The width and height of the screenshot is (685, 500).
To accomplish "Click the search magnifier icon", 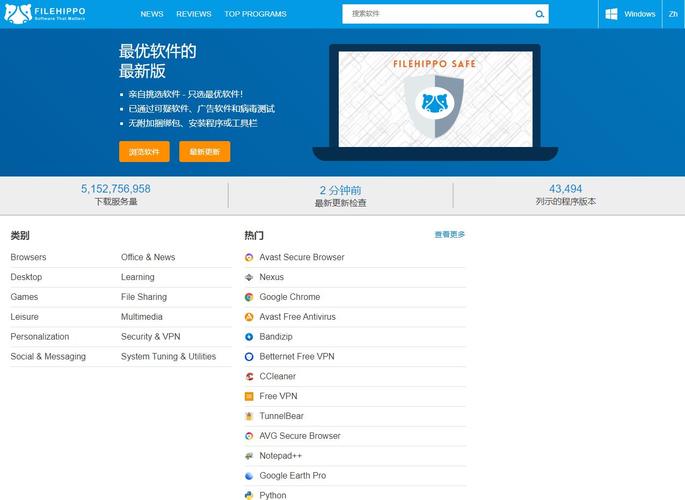I will click(540, 14).
